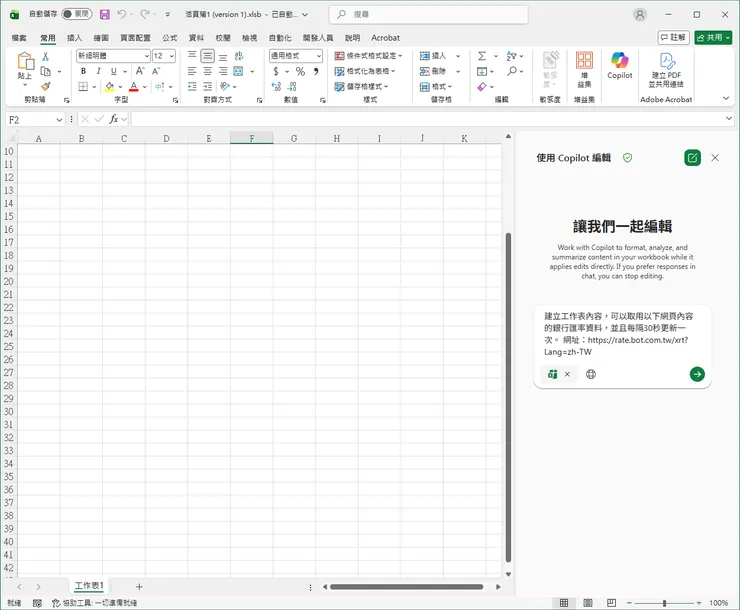This screenshot has height=610, width=740.
Task: Click the text Orientation icon
Action: 225,86
